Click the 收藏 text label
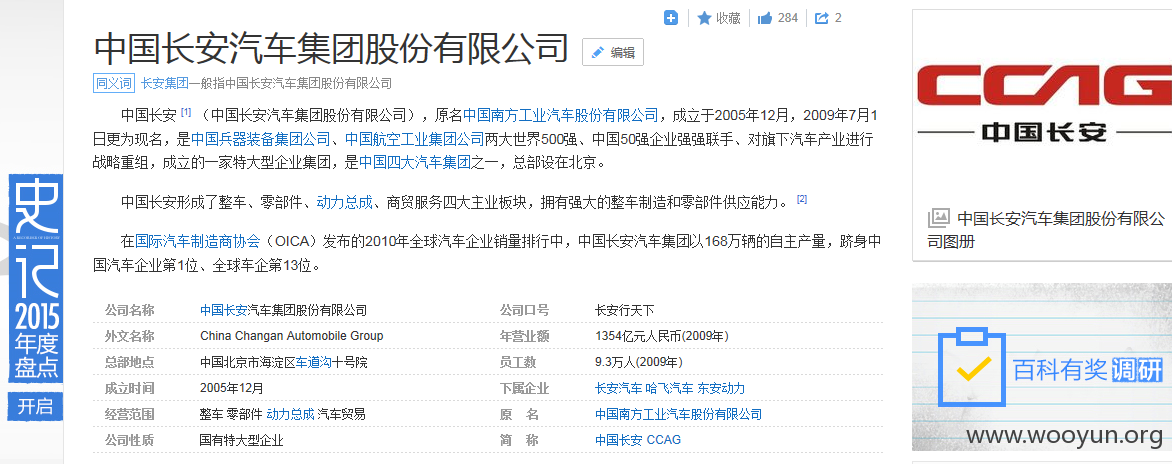 point(728,18)
